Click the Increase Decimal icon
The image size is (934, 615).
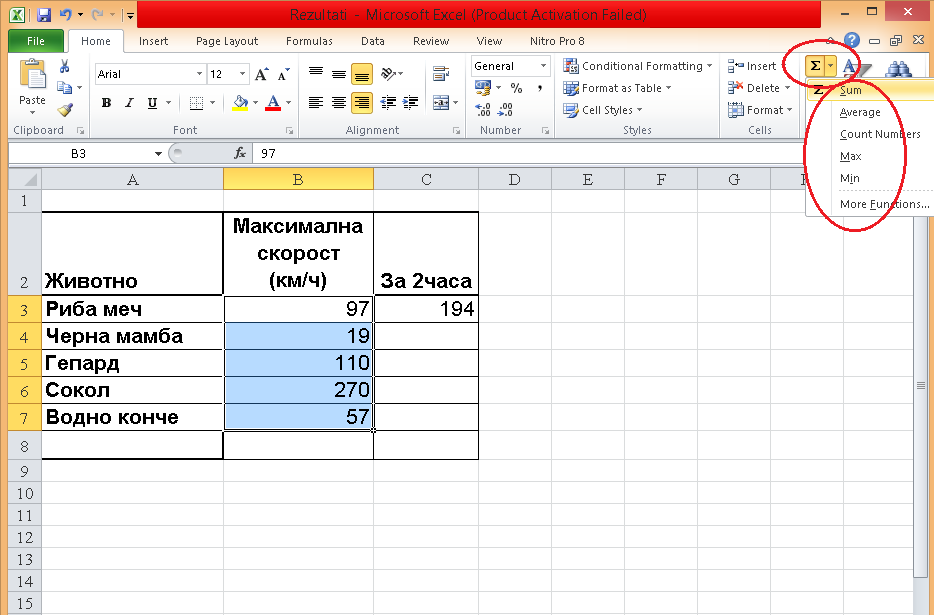coord(482,110)
